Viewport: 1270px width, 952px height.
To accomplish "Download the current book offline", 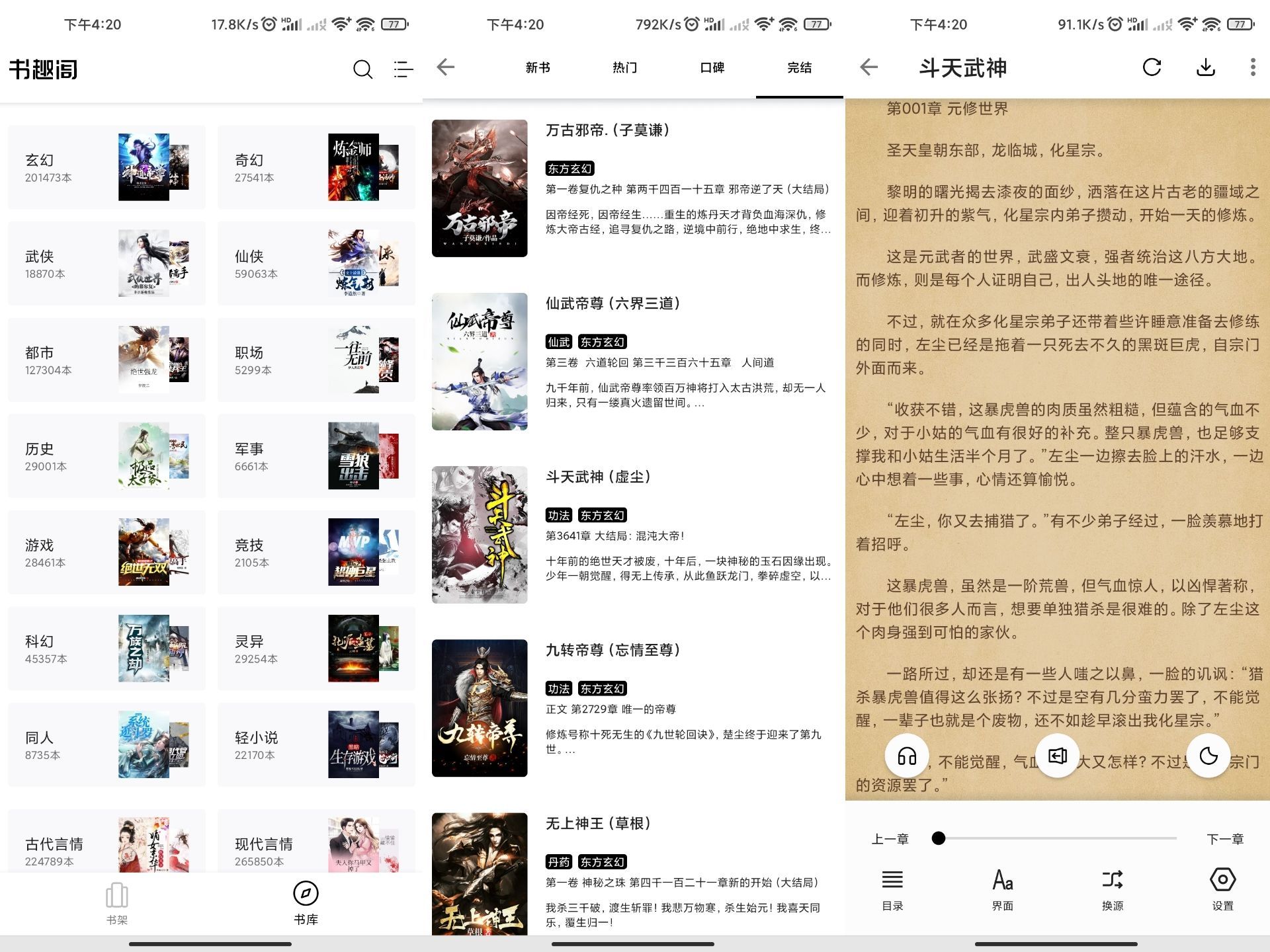I will (1206, 67).
